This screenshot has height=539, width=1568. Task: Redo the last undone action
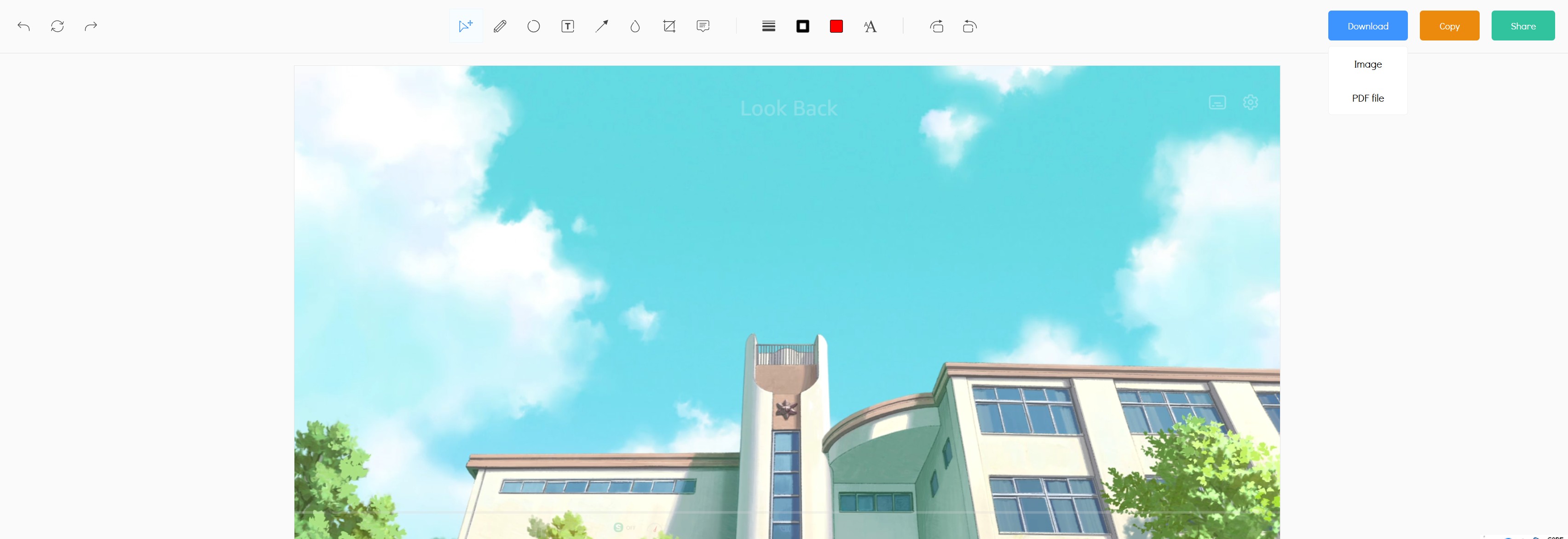pos(91,26)
